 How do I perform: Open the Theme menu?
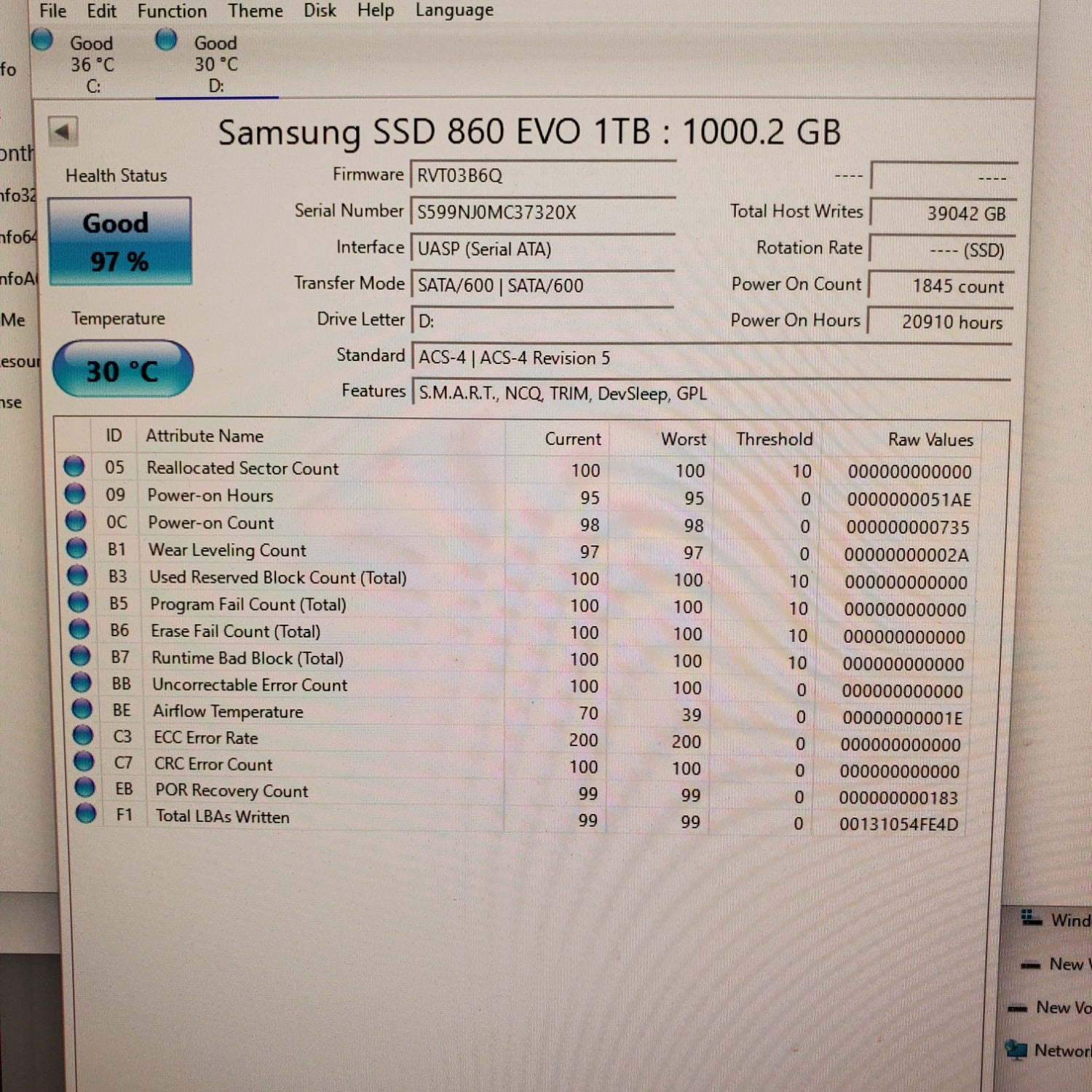[x=255, y=11]
